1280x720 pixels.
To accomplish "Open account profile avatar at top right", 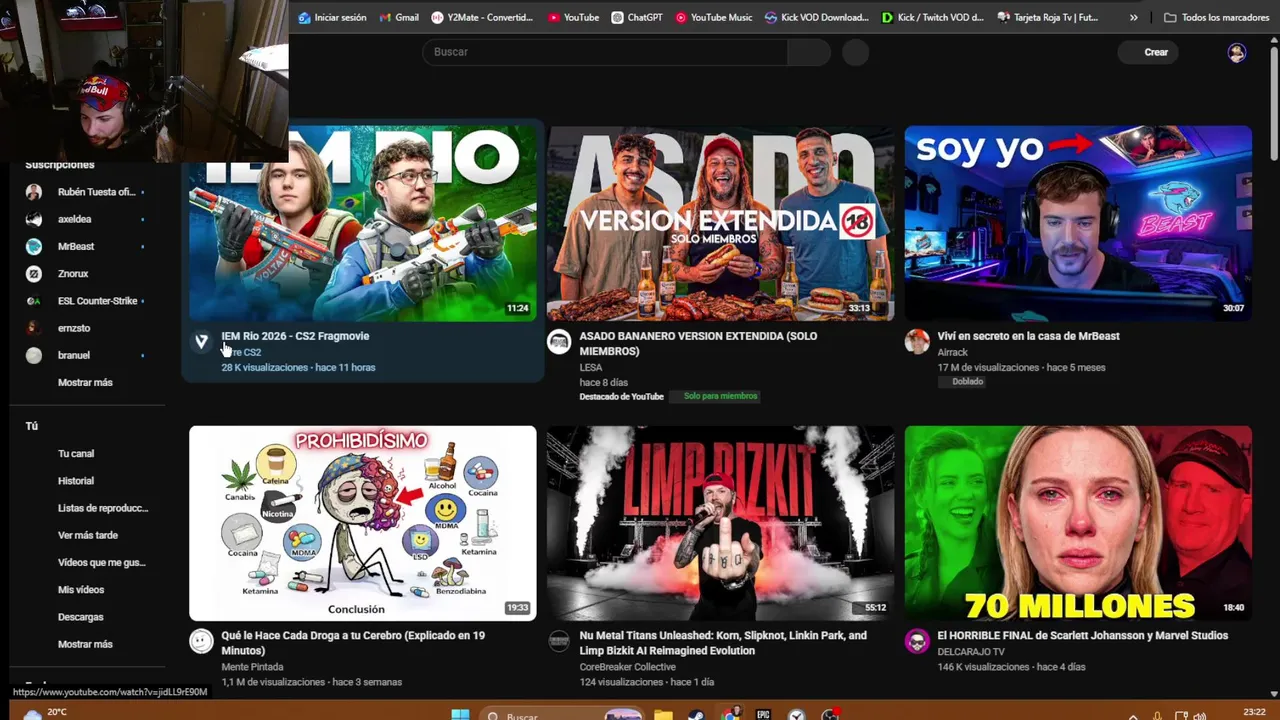I will point(1237,53).
